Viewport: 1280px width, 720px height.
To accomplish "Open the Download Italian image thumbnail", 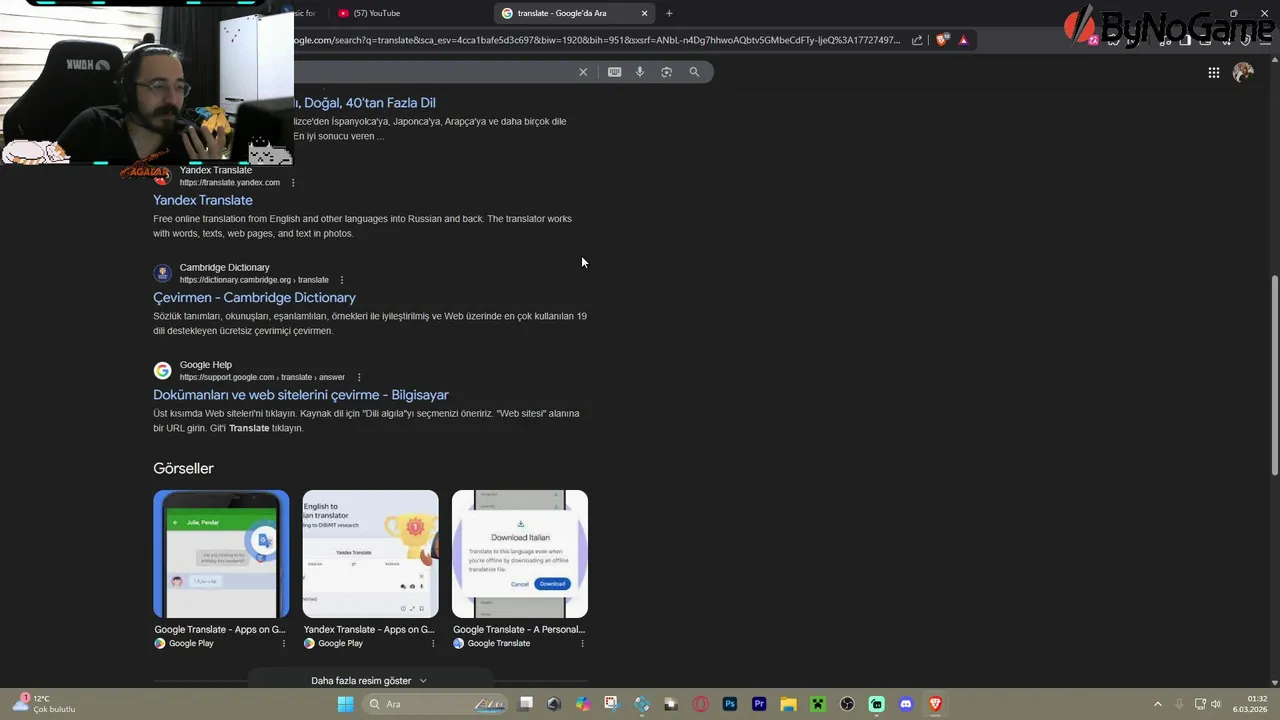I will pyautogui.click(x=520, y=554).
